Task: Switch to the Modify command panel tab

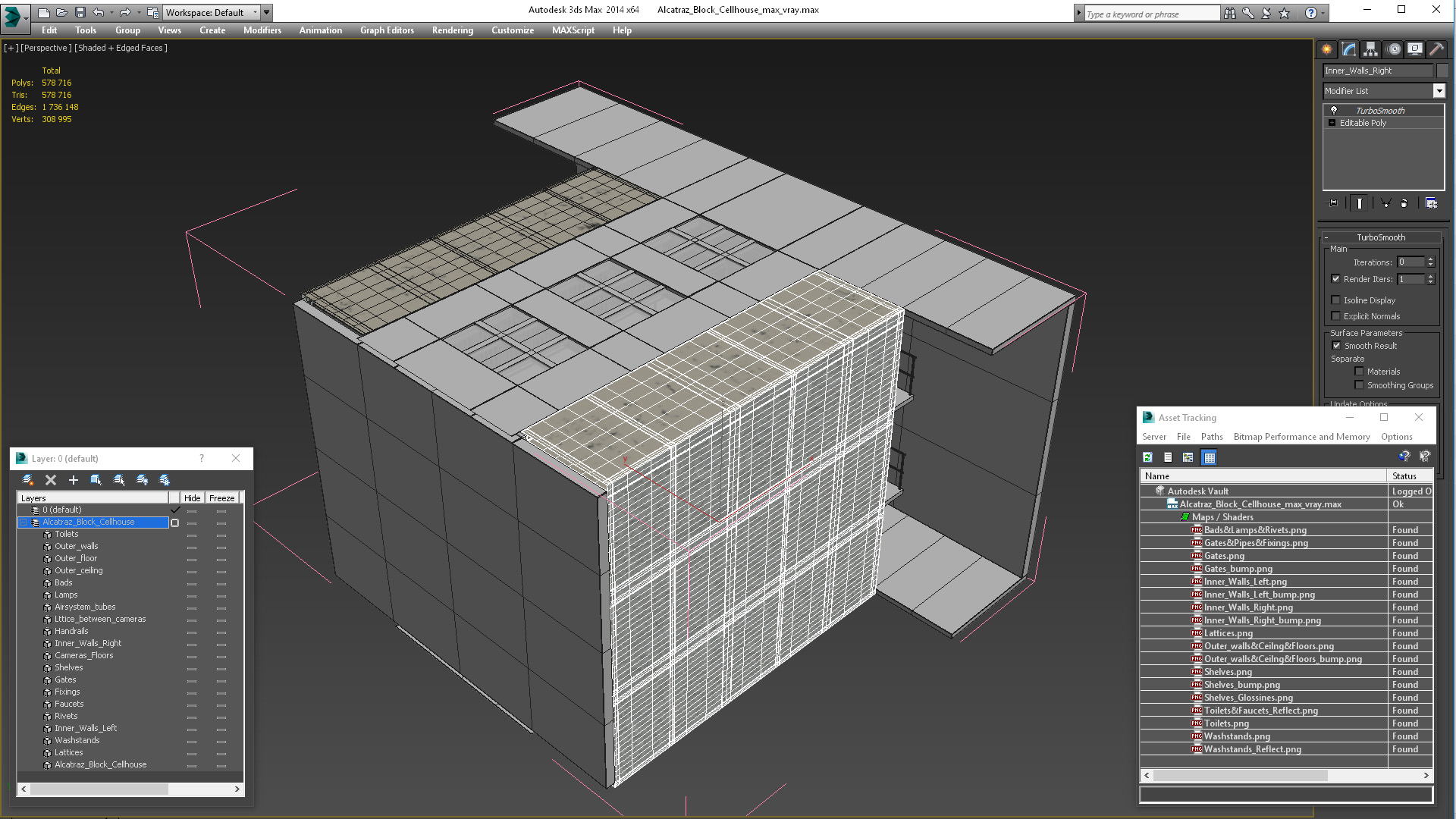Action: click(x=1348, y=49)
